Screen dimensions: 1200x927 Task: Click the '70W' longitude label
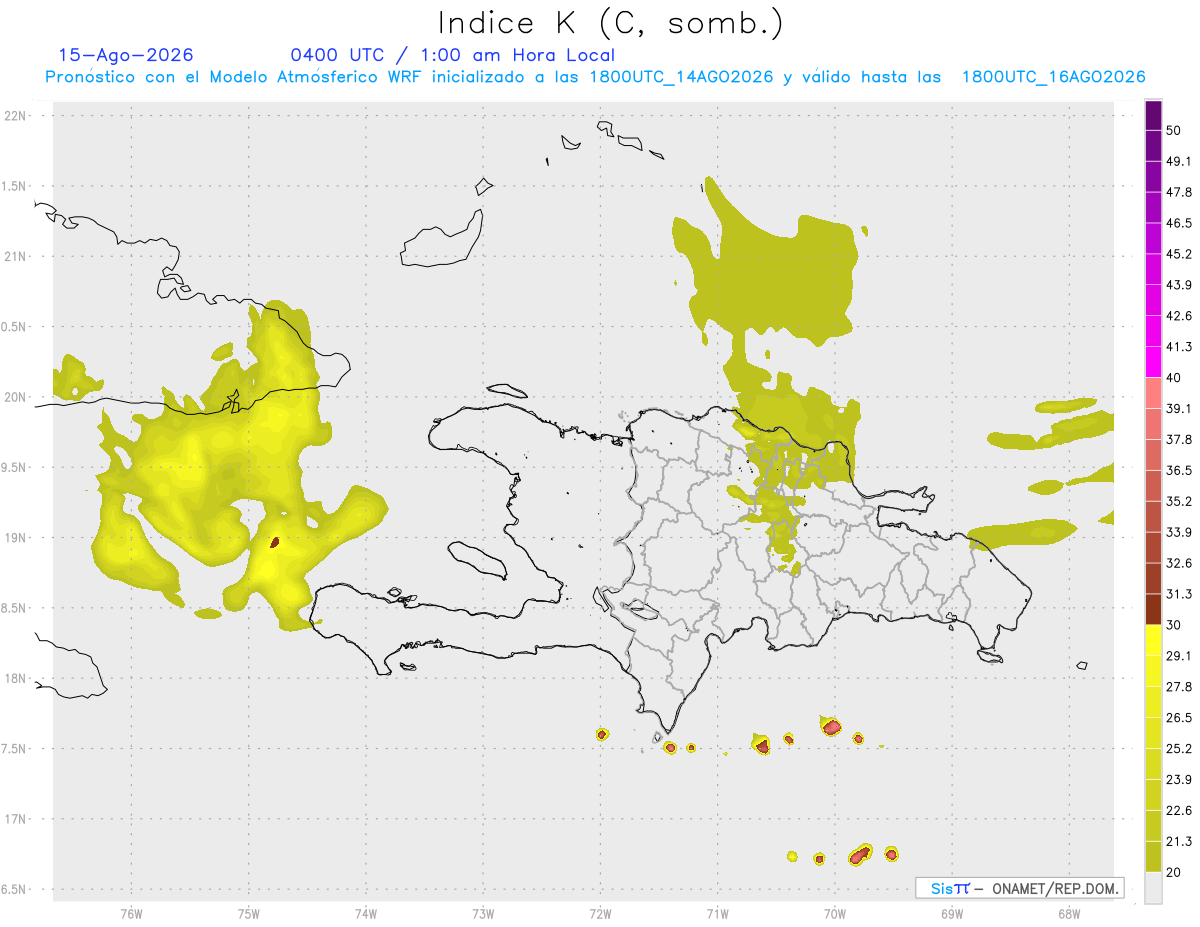tap(835, 914)
